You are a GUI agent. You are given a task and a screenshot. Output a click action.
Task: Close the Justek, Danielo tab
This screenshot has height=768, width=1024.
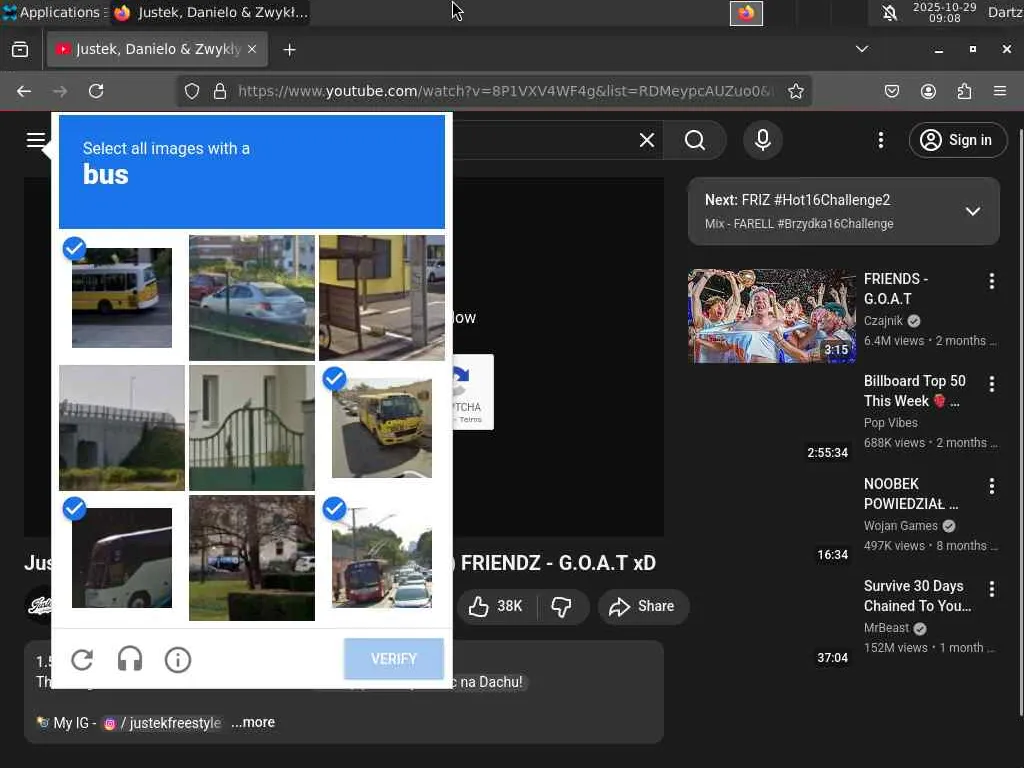click(x=252, y=49)
